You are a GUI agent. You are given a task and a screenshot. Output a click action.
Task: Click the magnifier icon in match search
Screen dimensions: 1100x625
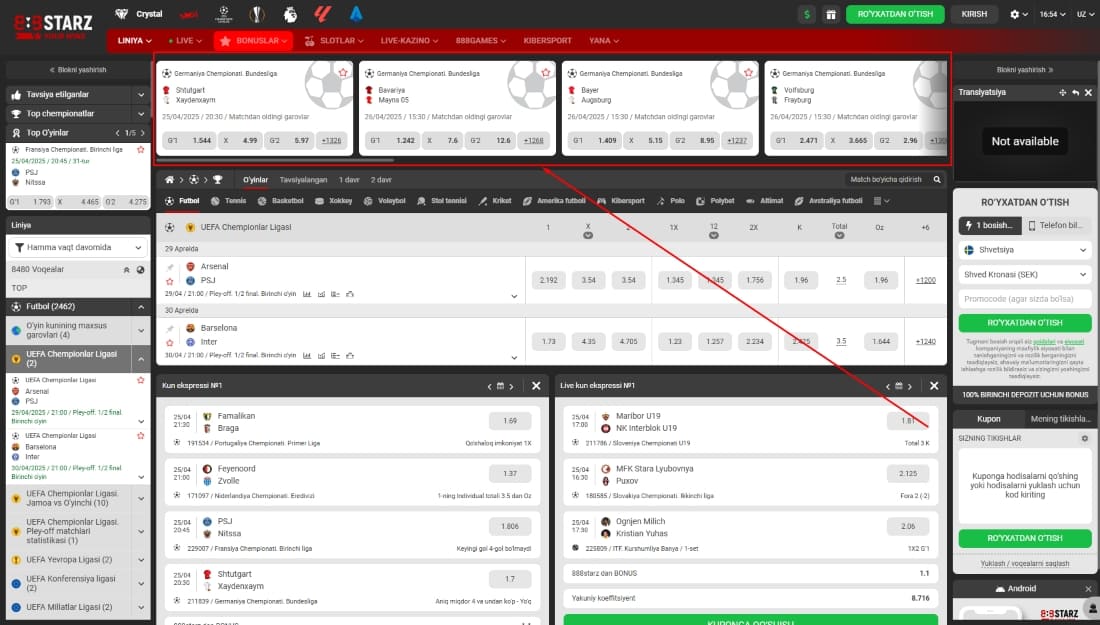click(x=937, y=180)
